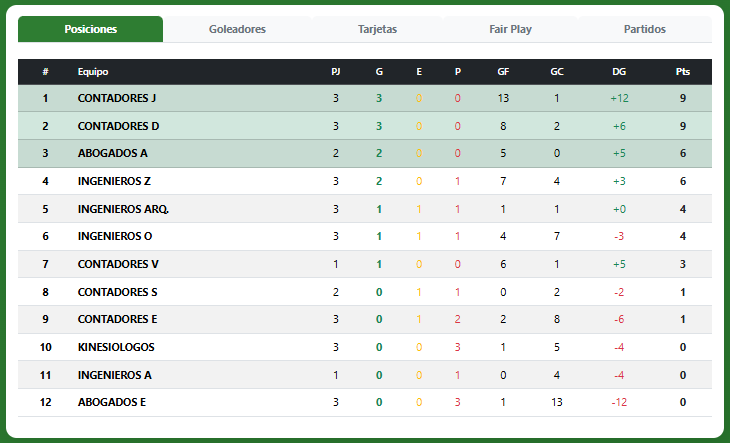Open the Tarjetas tab
The width and height of the screenshot is (730, 443).
[377, 29]
